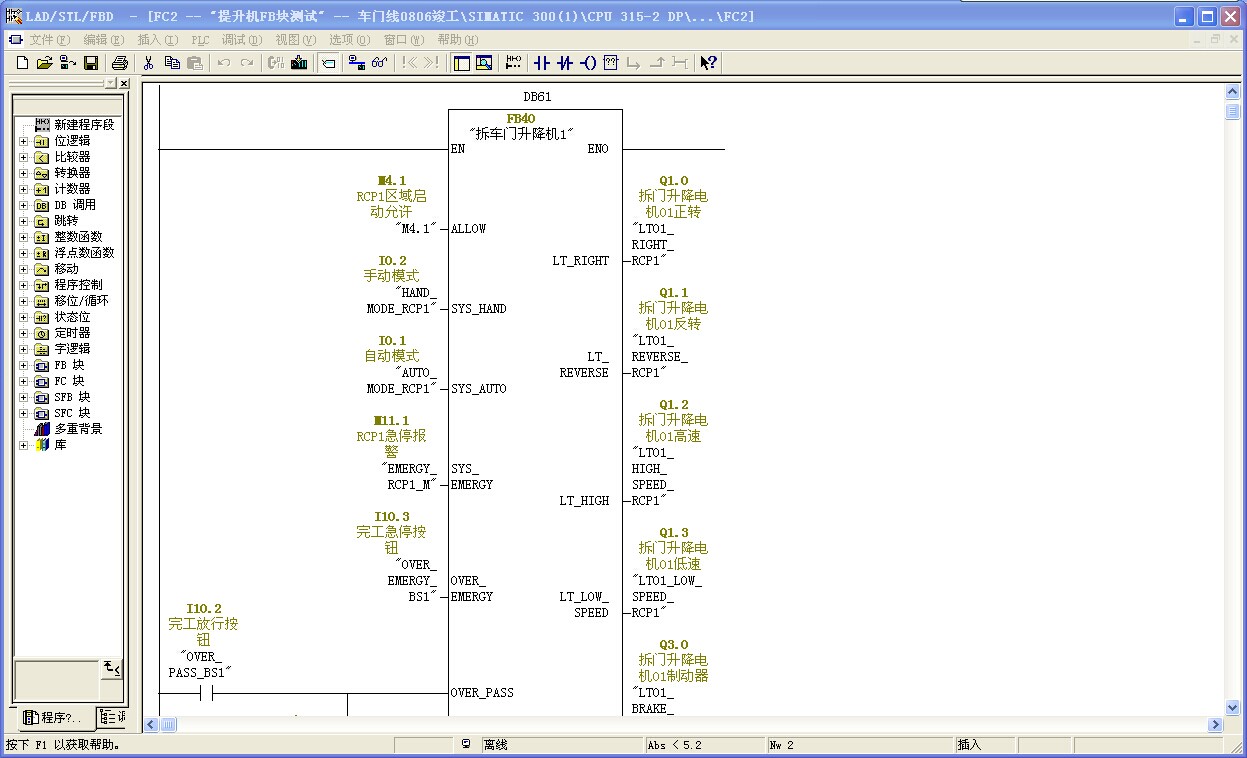Click the LT_RIGHT output parameter
1247x758 pixels.
point(581,261)
